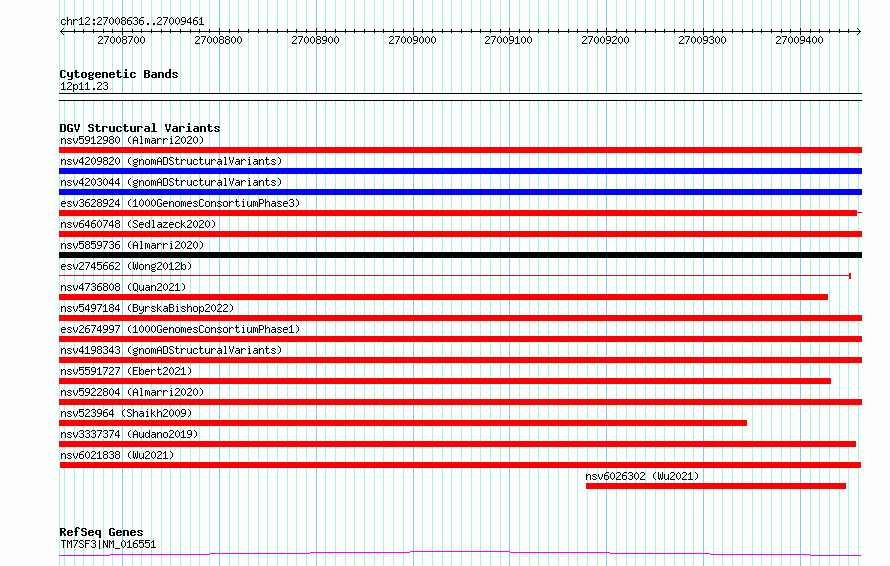Select the red bar of nsv5912980
This screenshot has width=890, height=566.
[x=460, y=150]
